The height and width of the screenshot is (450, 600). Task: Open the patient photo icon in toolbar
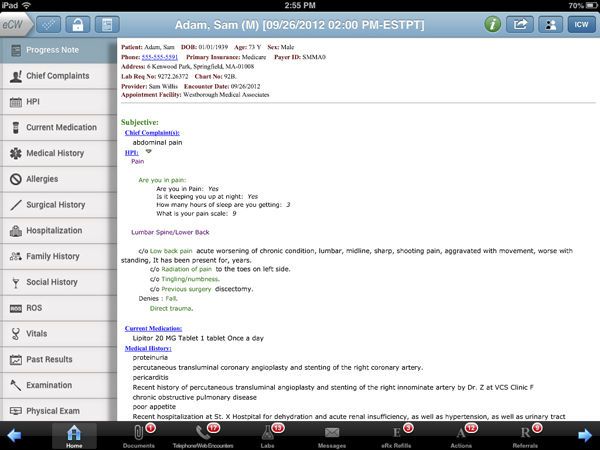[550, 23]
